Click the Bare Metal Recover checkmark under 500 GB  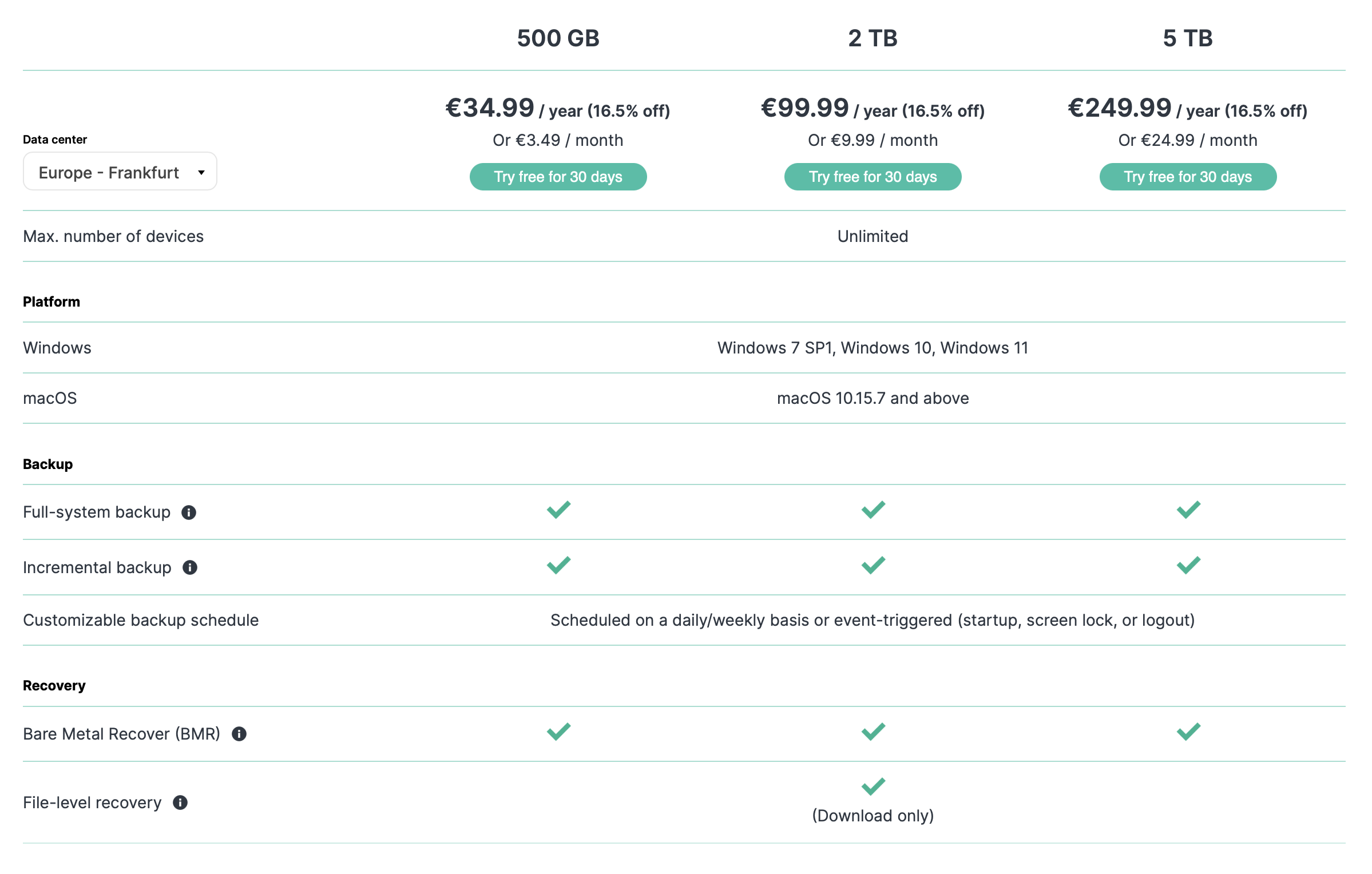coord(558,732)
